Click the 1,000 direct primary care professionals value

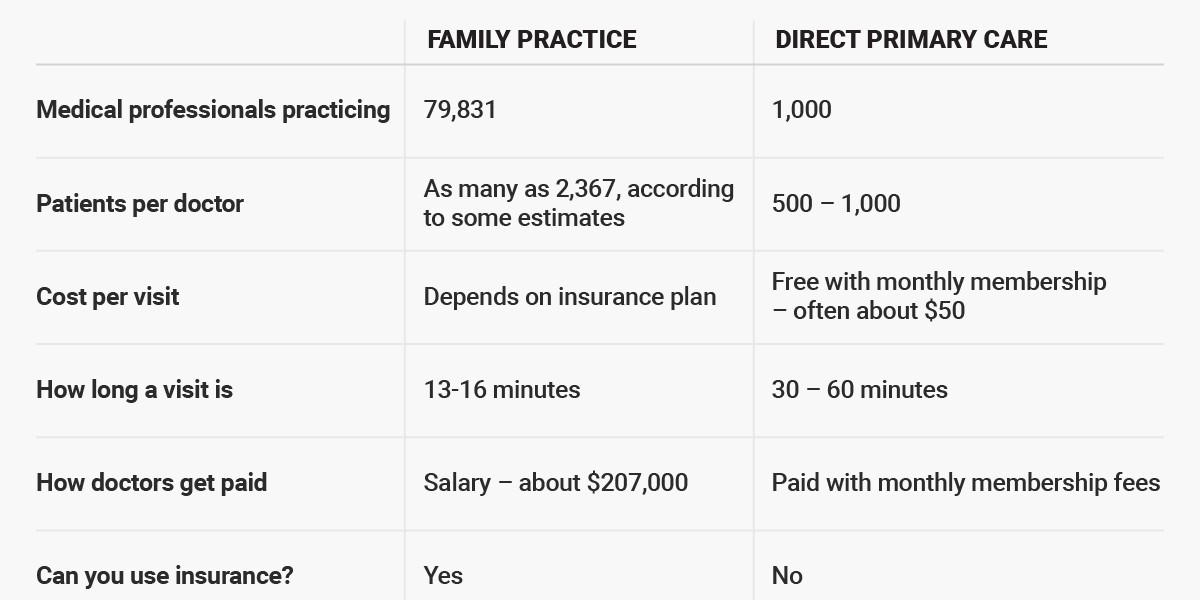801,110
